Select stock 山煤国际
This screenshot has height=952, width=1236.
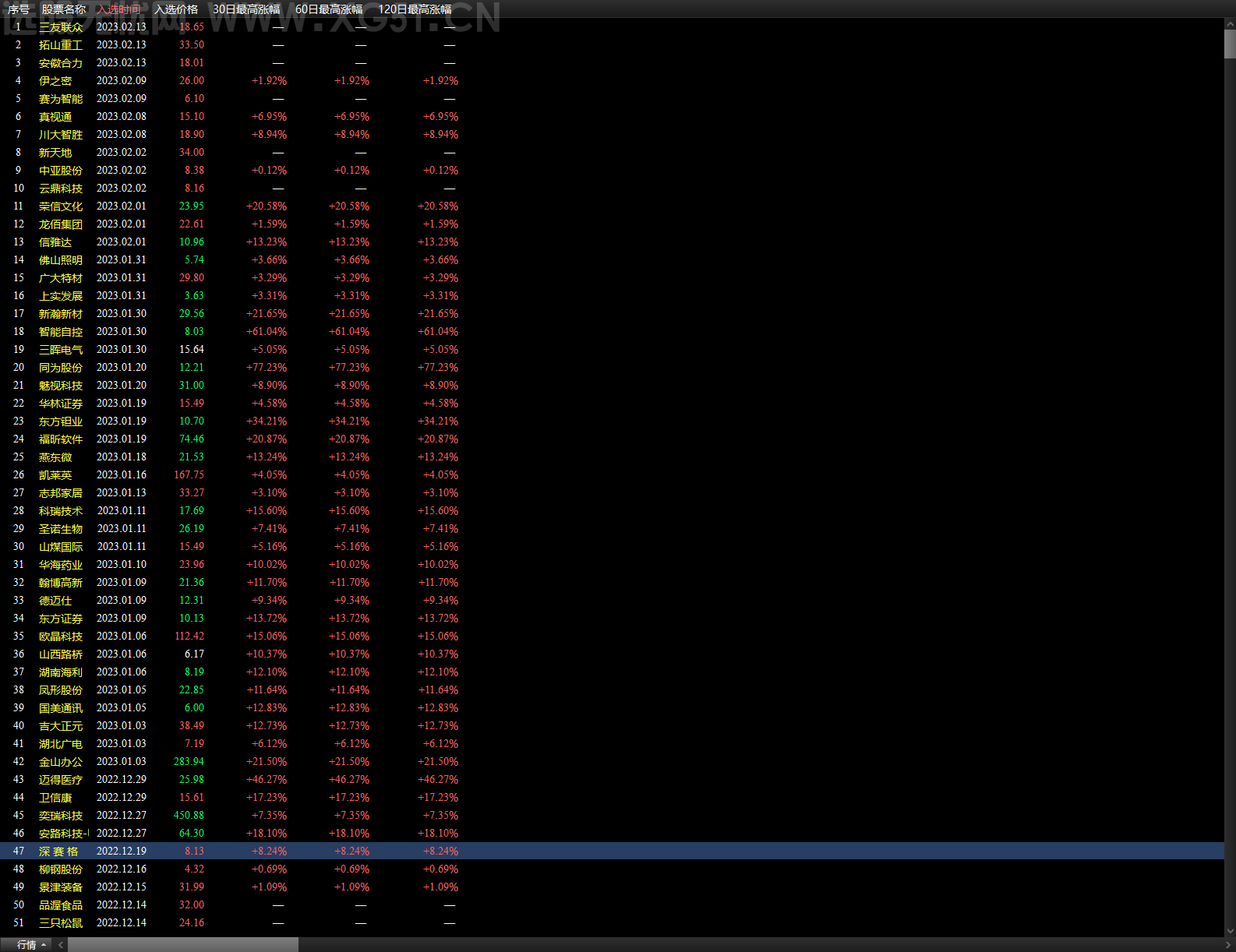(x=61, y=547)
